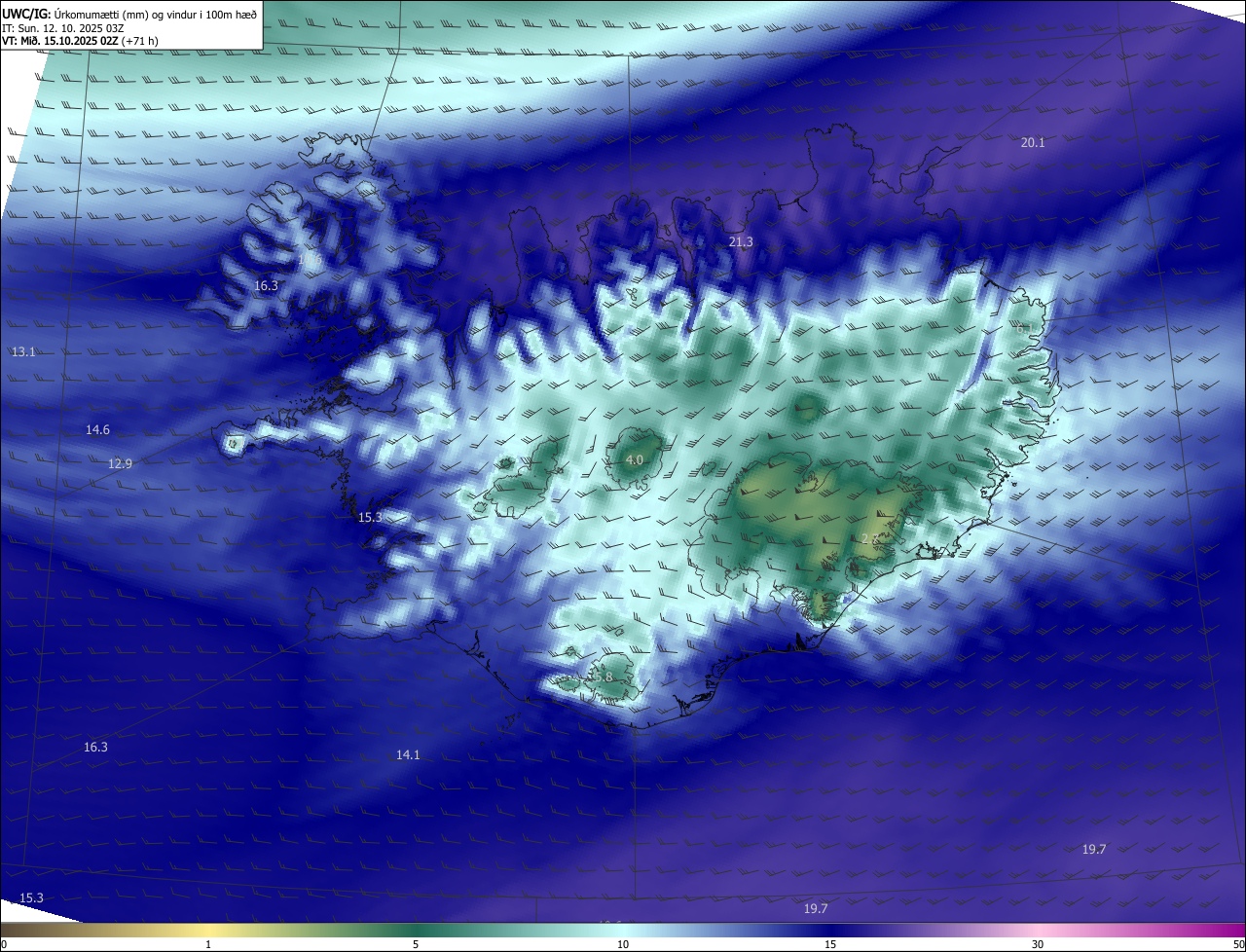Click the 14.1 value label
Viewport: 1246px width, 952px height.
408,754
